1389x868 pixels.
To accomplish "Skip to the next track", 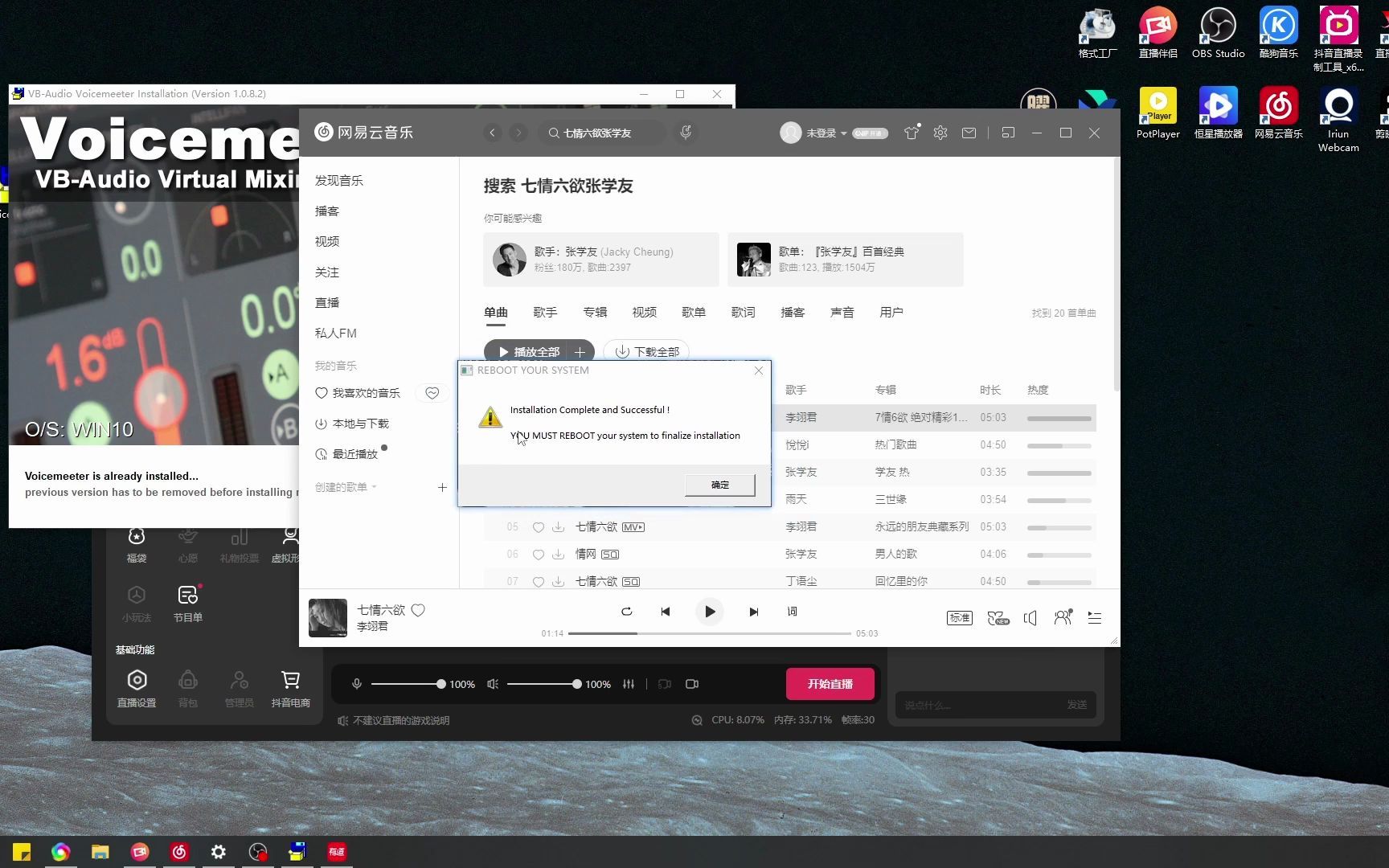I will point(754,612).
